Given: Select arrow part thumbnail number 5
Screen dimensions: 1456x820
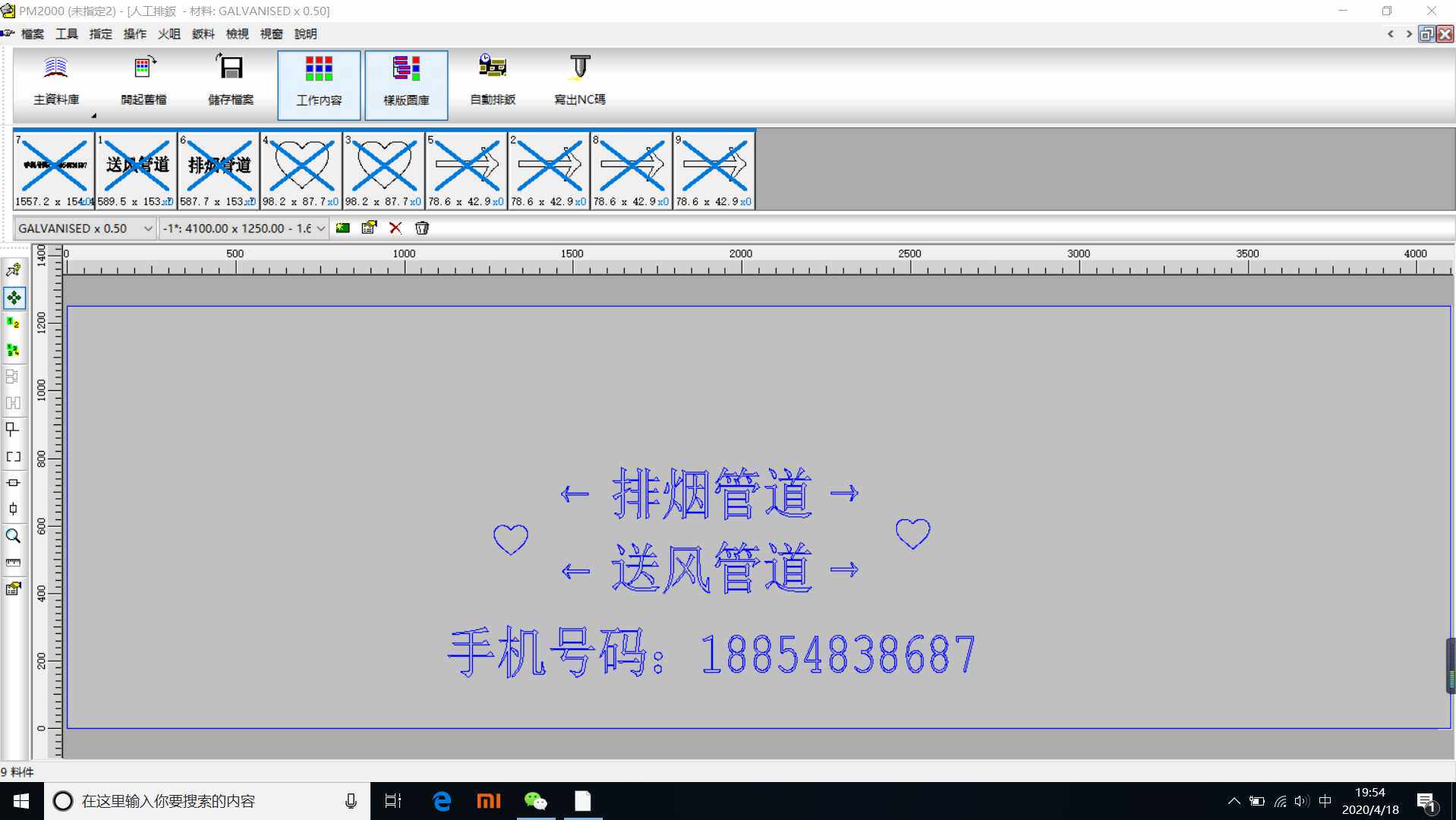Looking at the screenshot, I should [467, 170].
